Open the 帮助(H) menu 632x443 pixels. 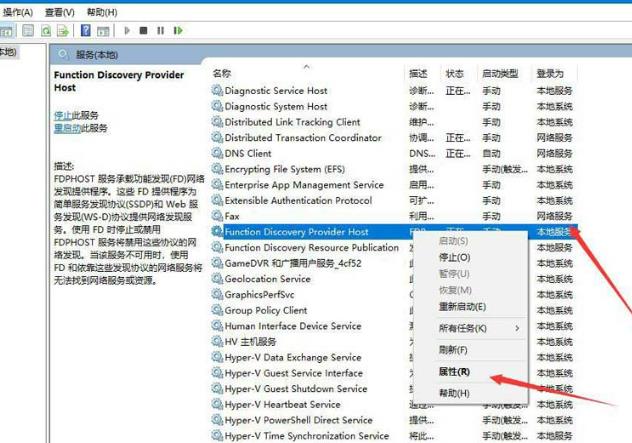(102, 12)
